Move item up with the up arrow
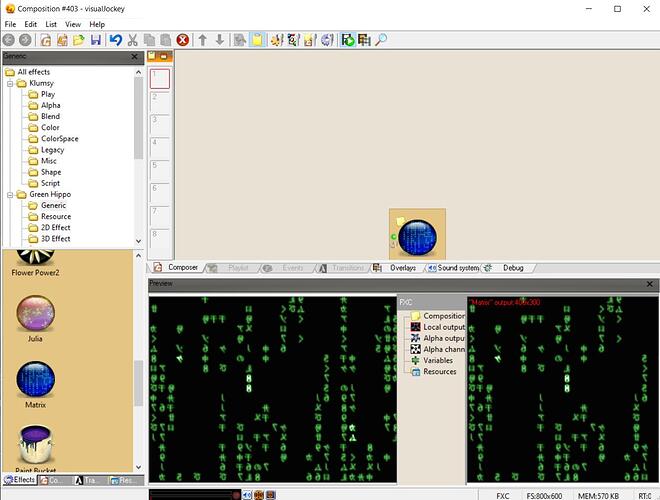Viewport: 660px width, 500px height. pos(202,40)
